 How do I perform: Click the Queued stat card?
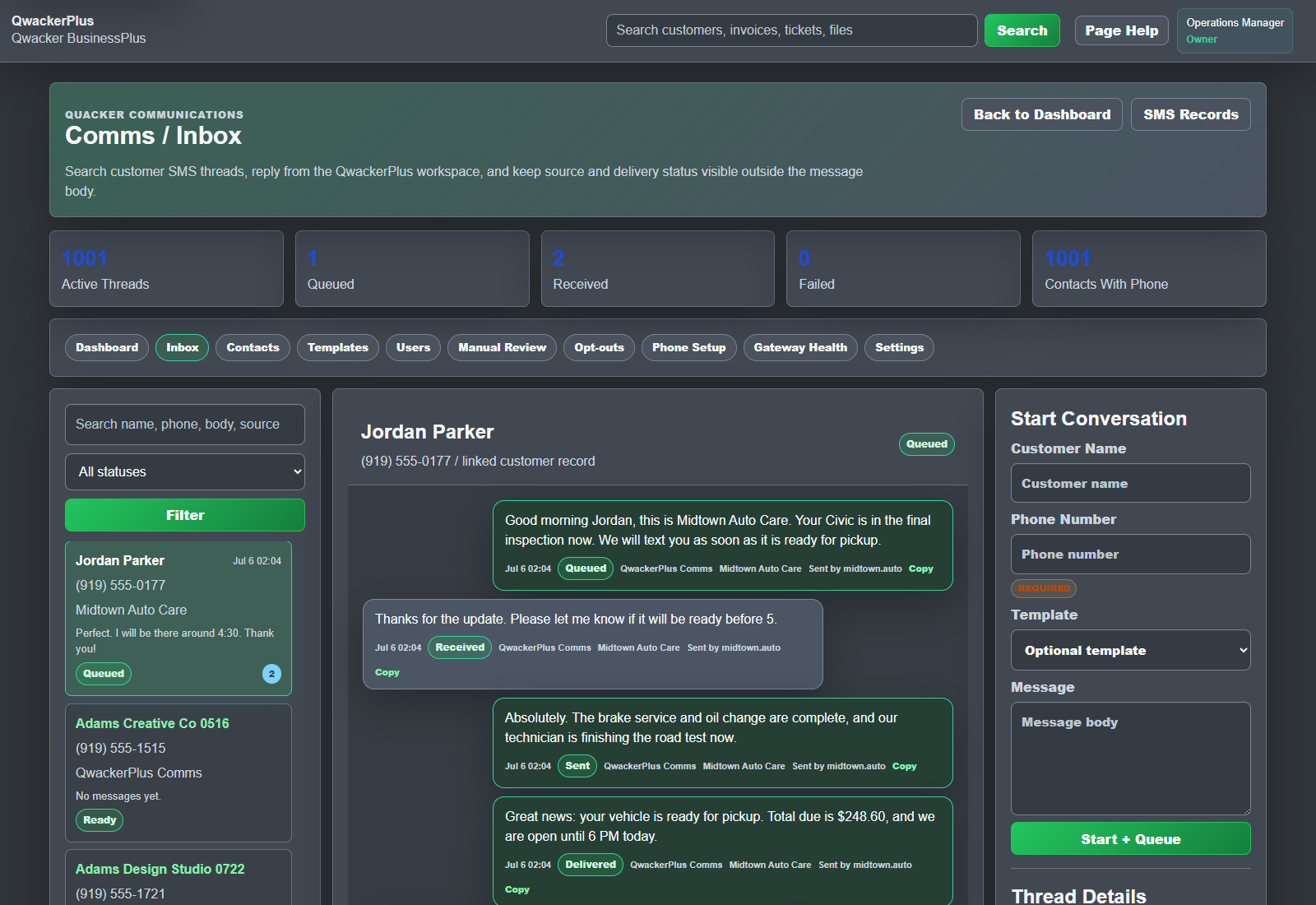tap(412, 269)
